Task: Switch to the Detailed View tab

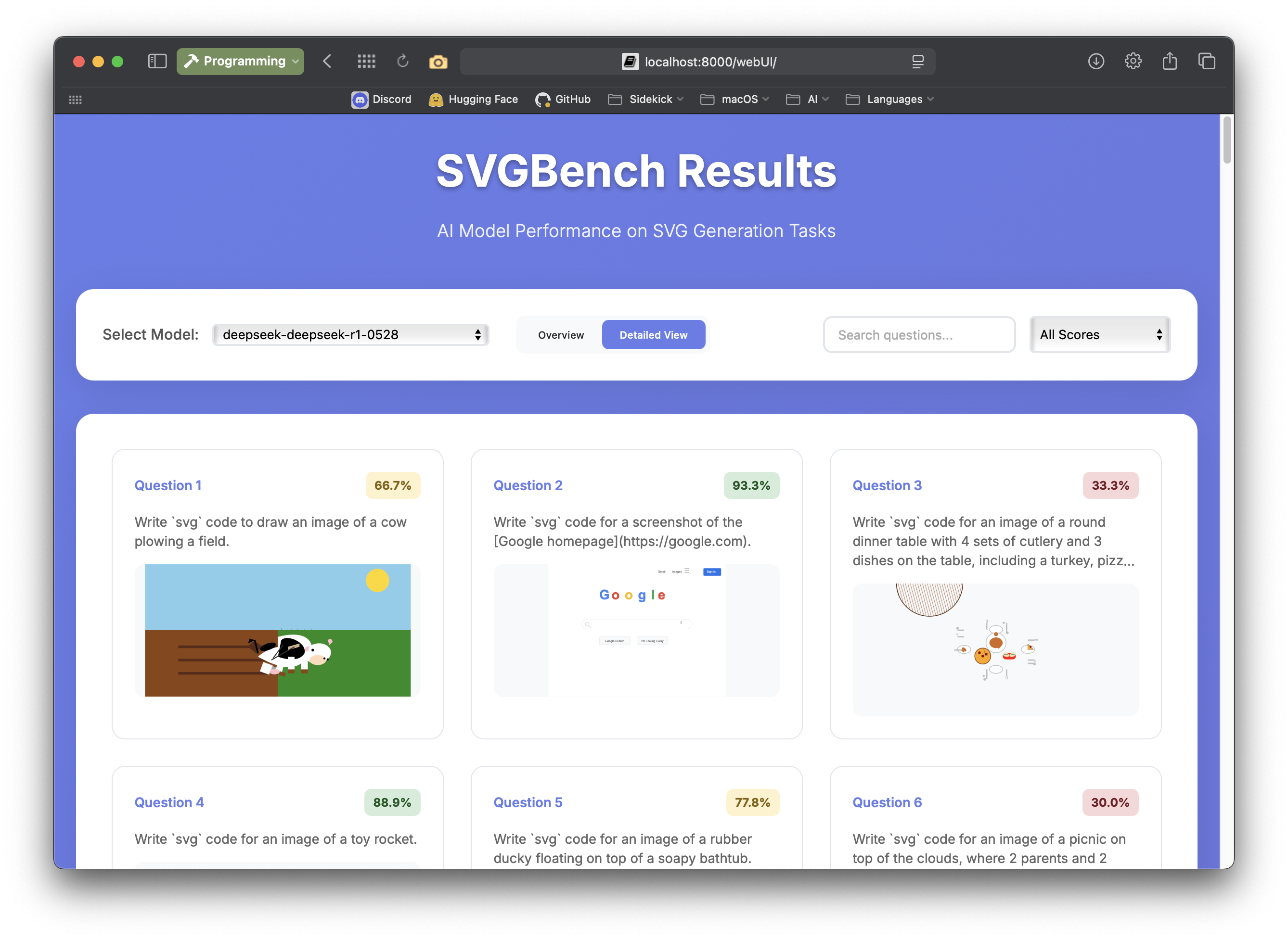Action: 654,334
